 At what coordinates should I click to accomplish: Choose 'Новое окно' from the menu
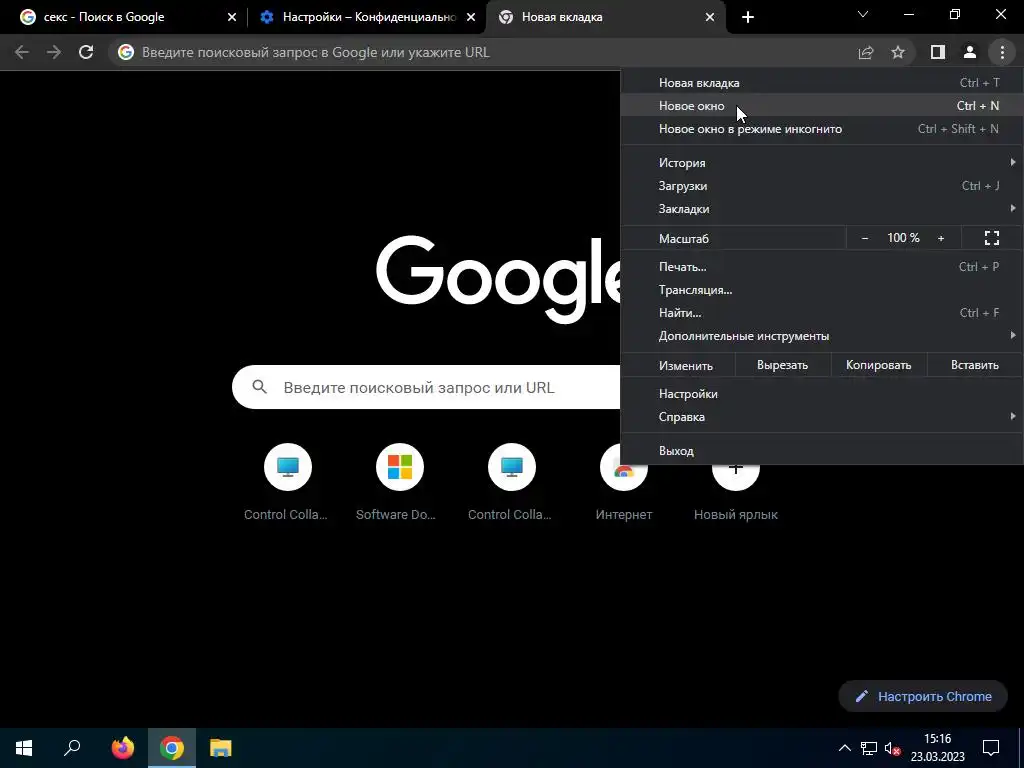pos(822,106)
